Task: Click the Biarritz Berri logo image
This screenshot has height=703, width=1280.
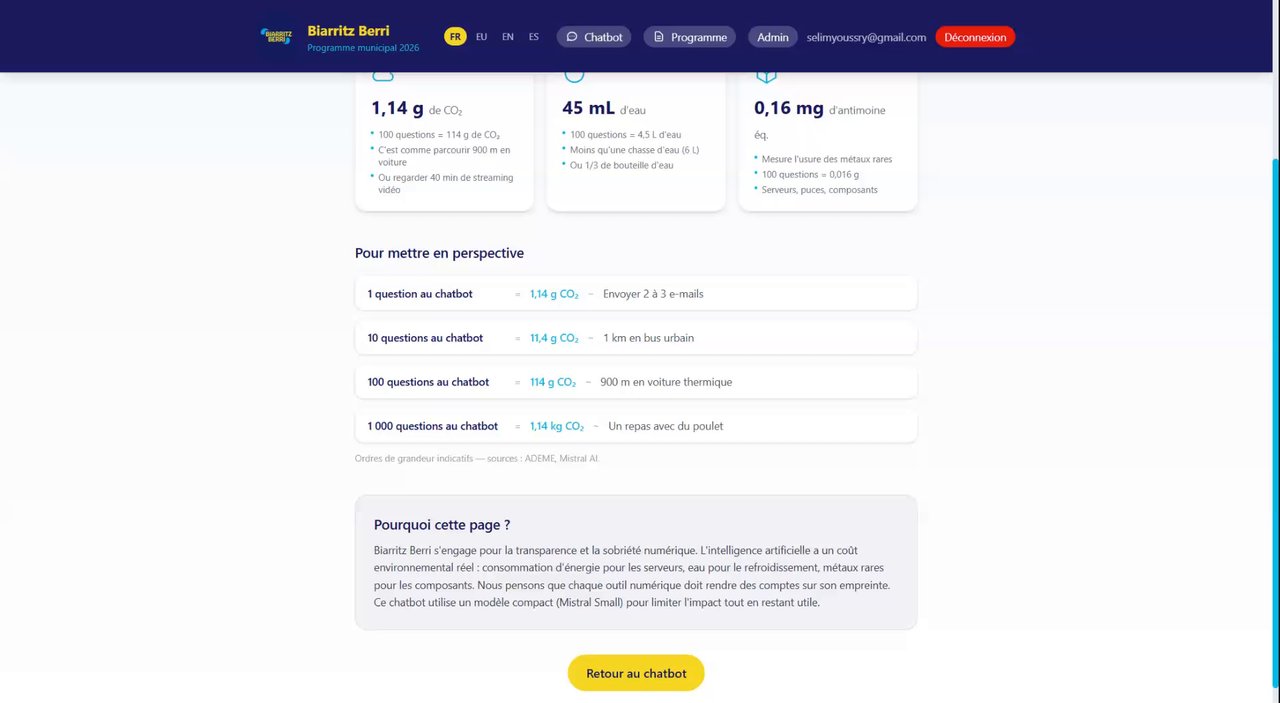Action: coord(276,37)
